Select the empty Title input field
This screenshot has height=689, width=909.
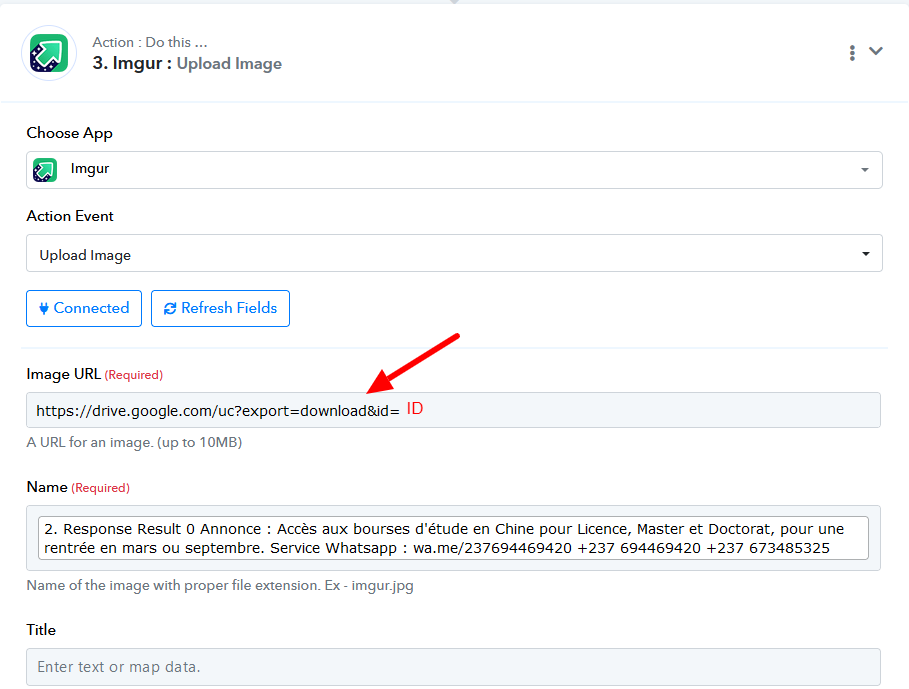[453, 666]
